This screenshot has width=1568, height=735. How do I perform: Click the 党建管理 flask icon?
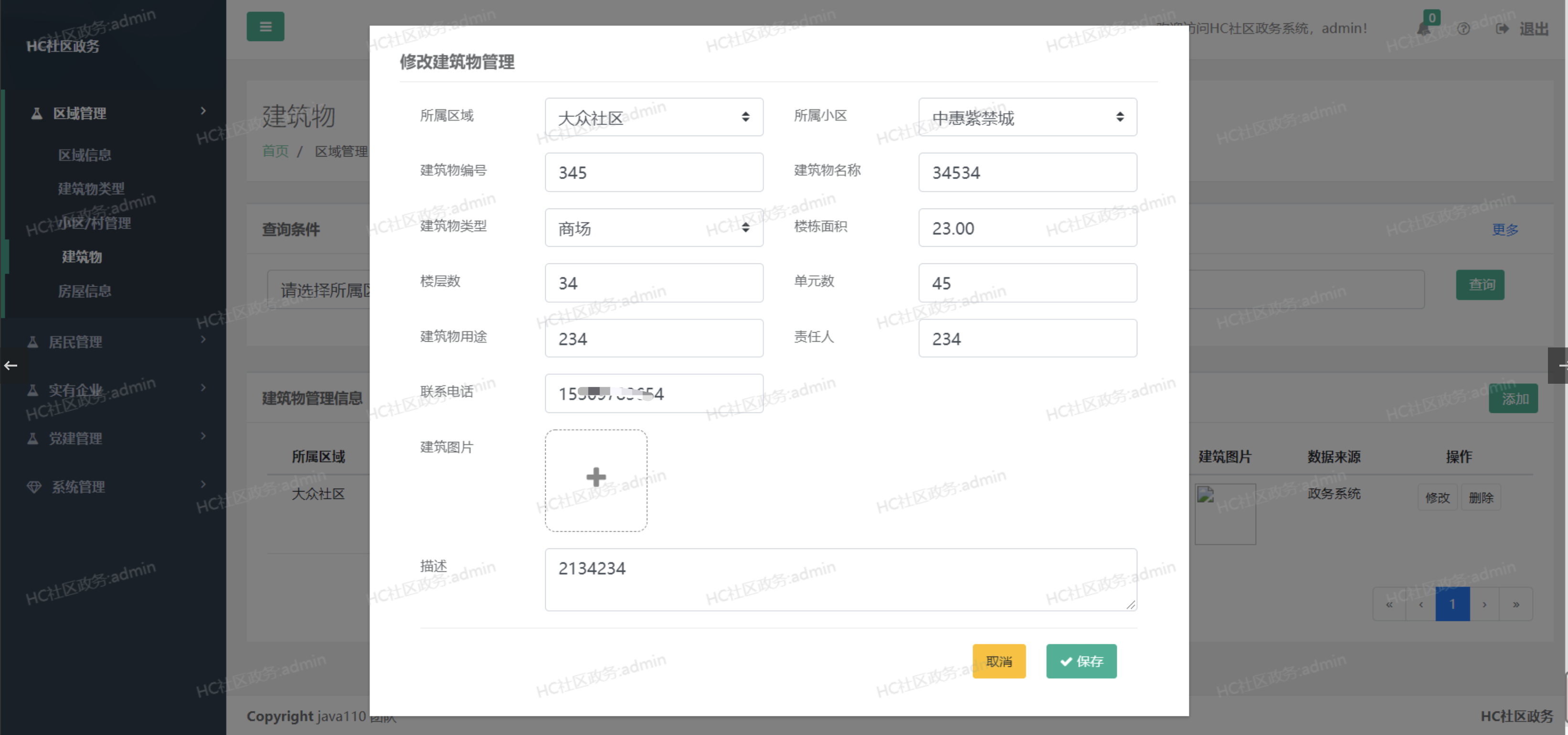pos(33,438)
